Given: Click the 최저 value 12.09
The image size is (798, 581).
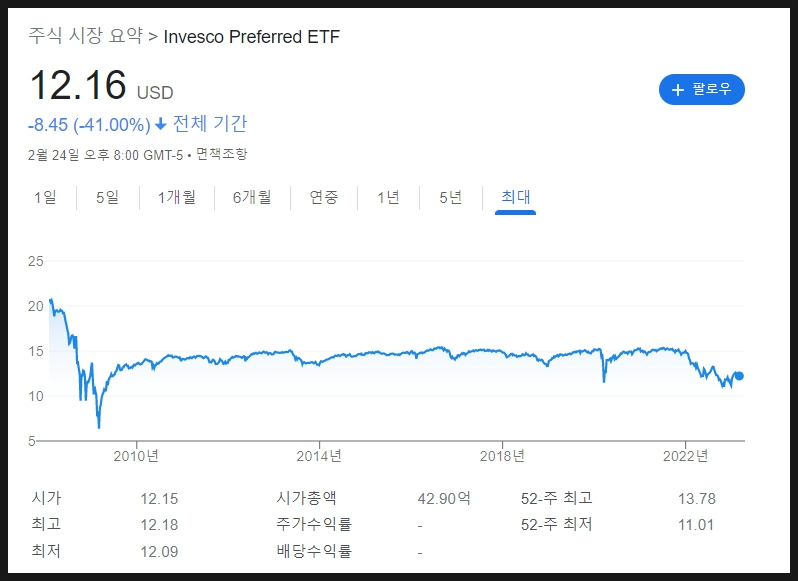Looking at the screenshot, I should [159, 551].
